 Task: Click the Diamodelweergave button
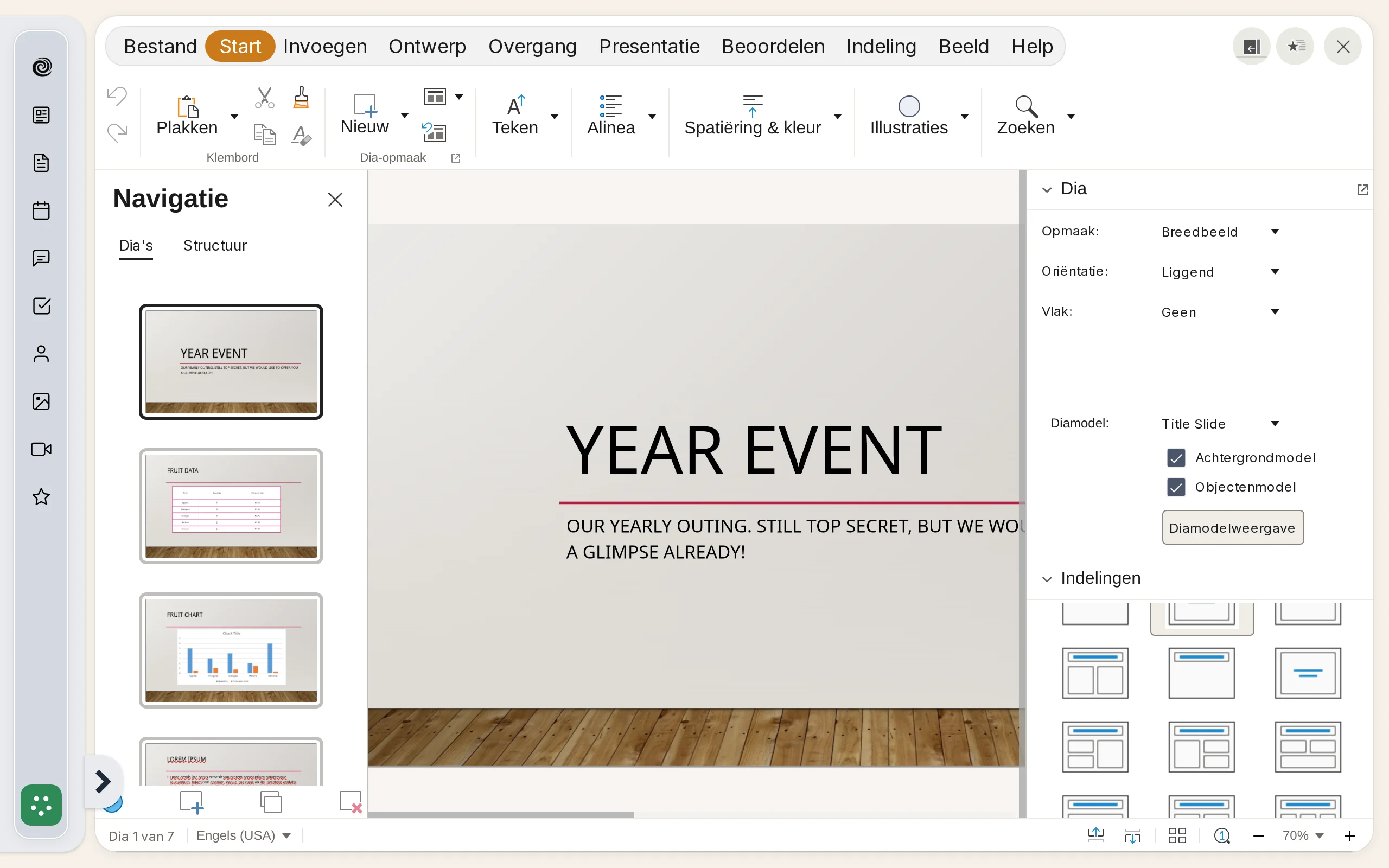click(x=1233, y=527)
